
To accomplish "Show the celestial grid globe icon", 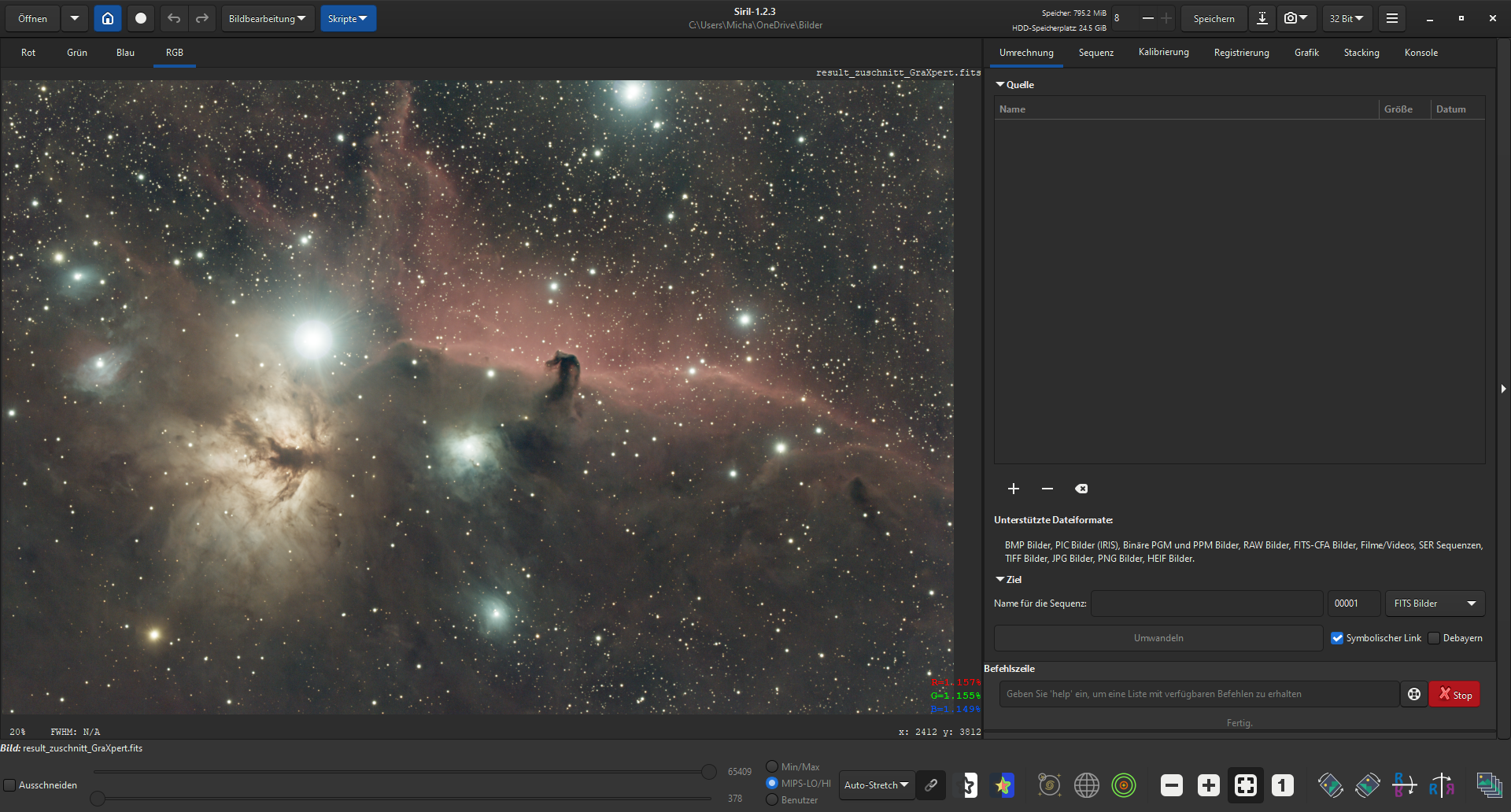I will (1087, 785).
